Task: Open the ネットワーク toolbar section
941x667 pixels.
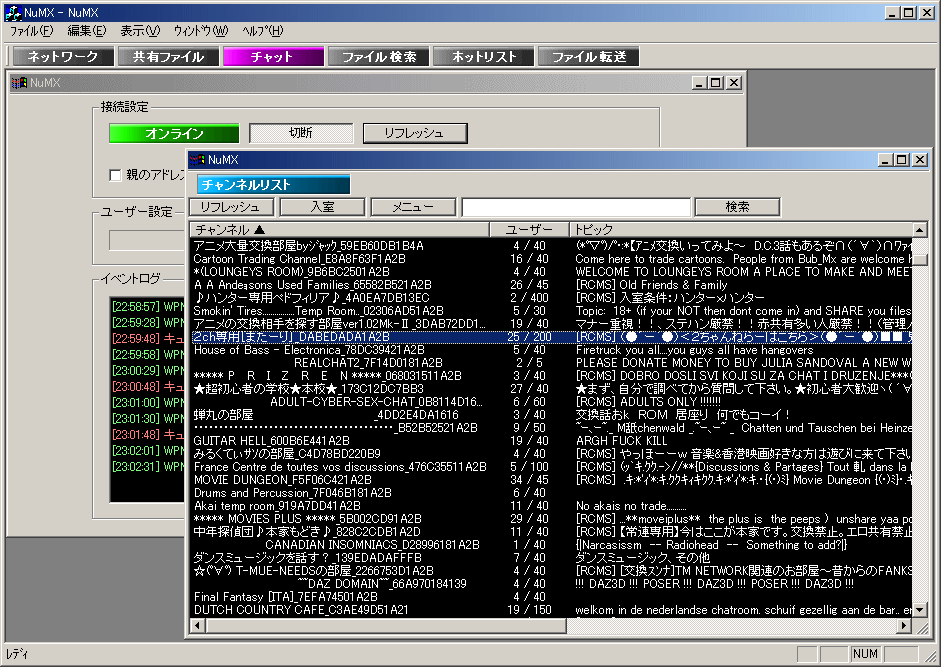Action: click(62, 57)
